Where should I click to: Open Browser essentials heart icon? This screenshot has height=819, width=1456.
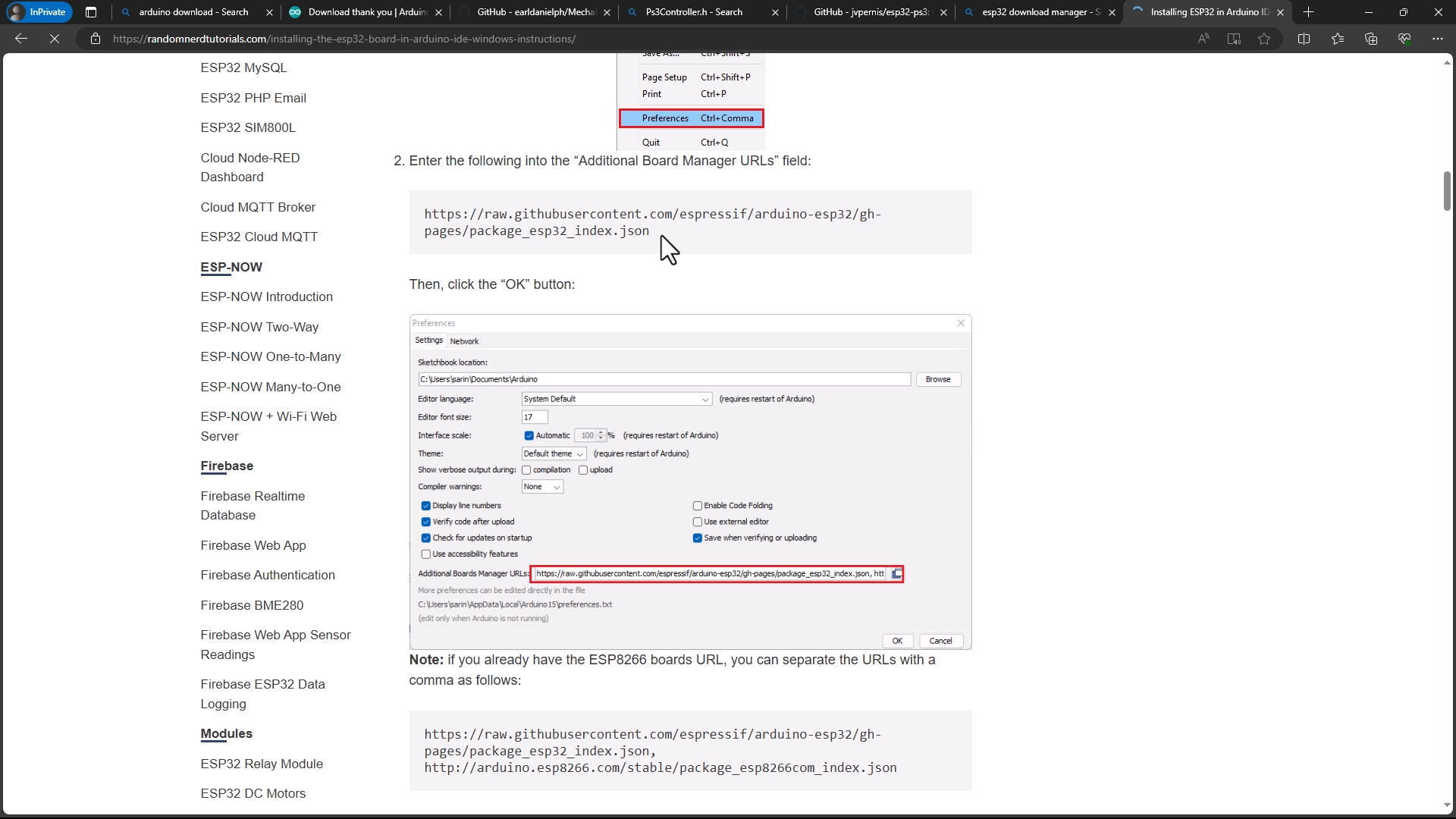click(x=1404, y=39)
